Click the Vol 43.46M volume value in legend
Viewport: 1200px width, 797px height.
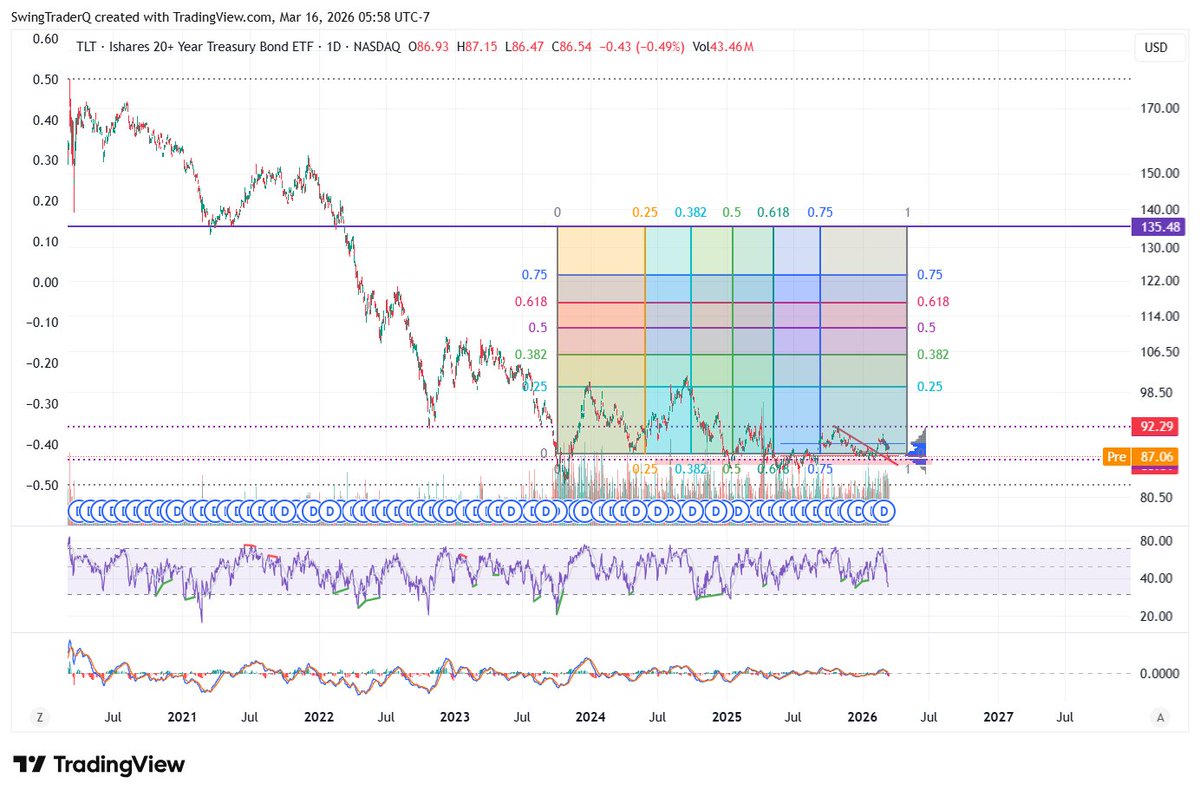click(725, 46)
